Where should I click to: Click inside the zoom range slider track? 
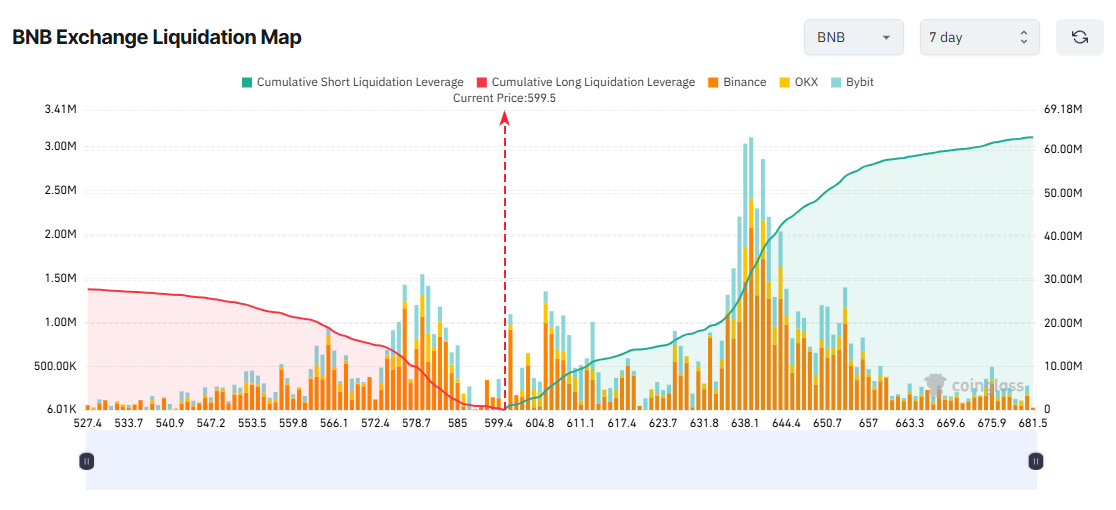click(560, 461)
